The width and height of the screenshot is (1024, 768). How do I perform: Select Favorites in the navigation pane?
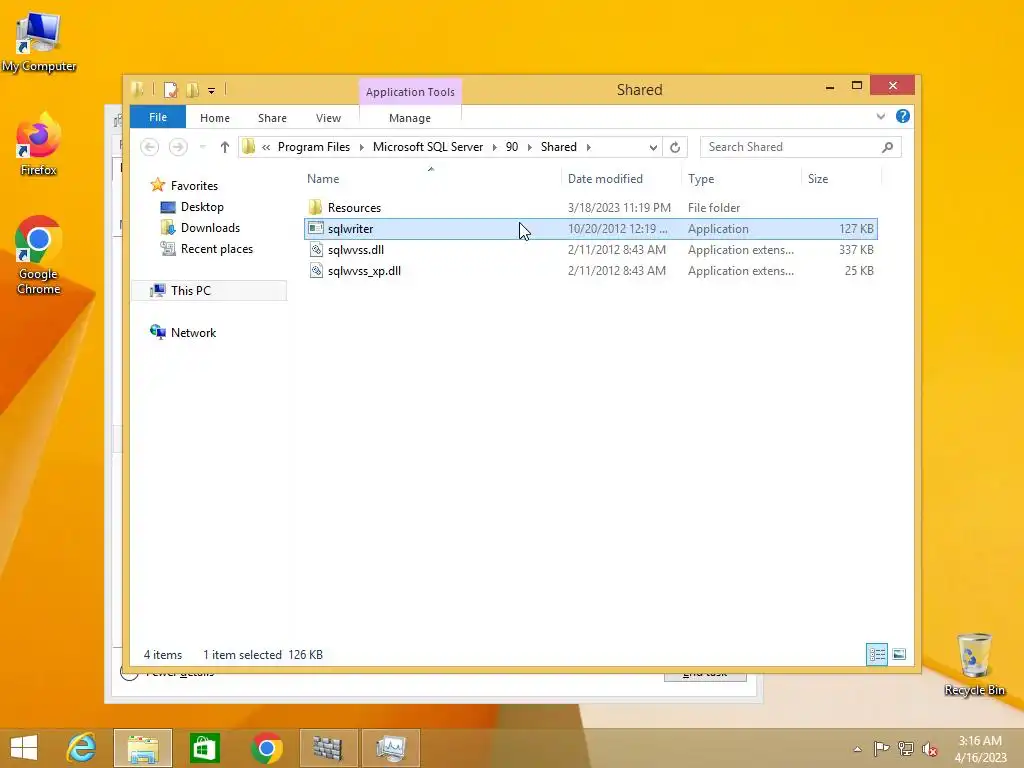[x=194, y=185]
